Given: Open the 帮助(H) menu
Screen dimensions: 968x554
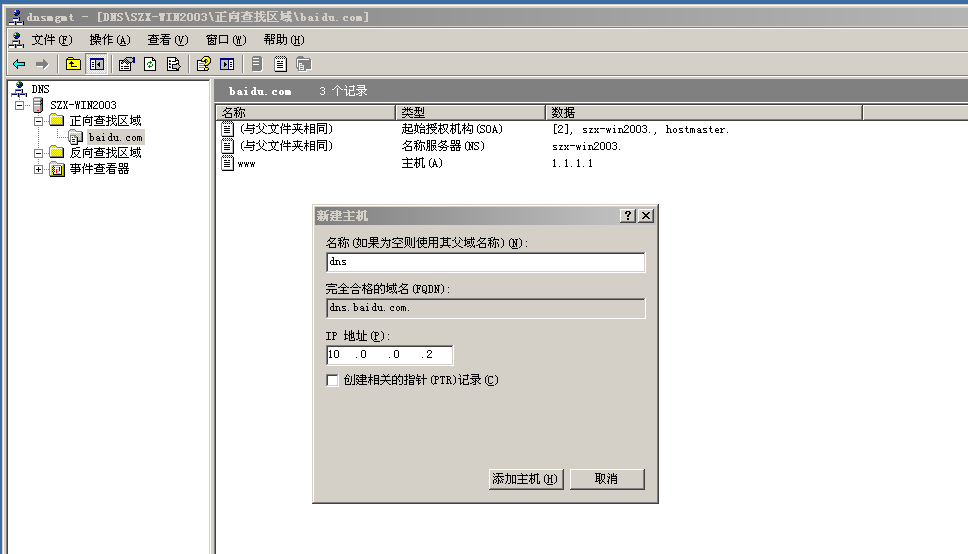Looking at the screenshot, I should point(284,40).
